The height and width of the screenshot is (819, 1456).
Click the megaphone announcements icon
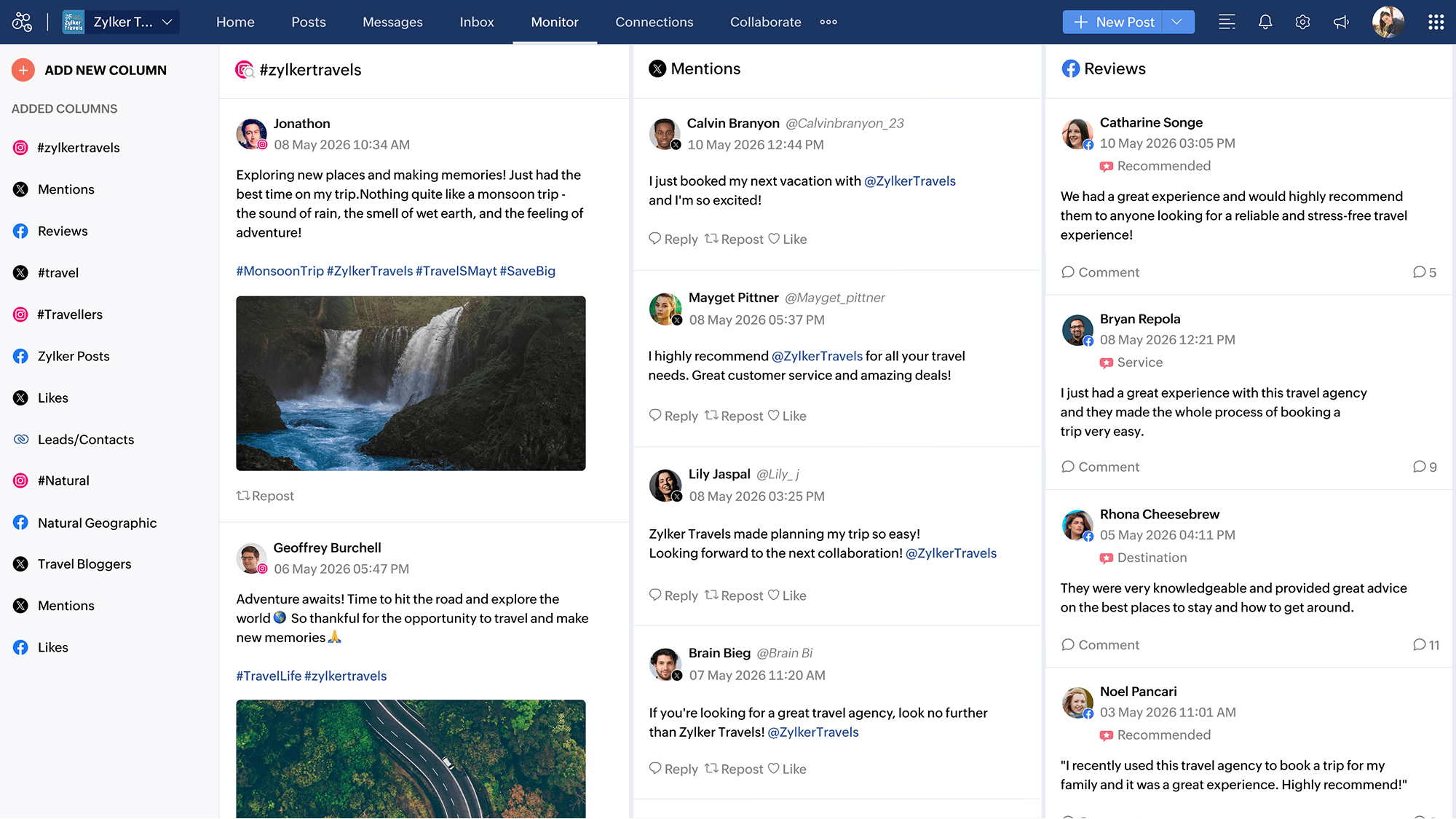tap(1341, 22)
